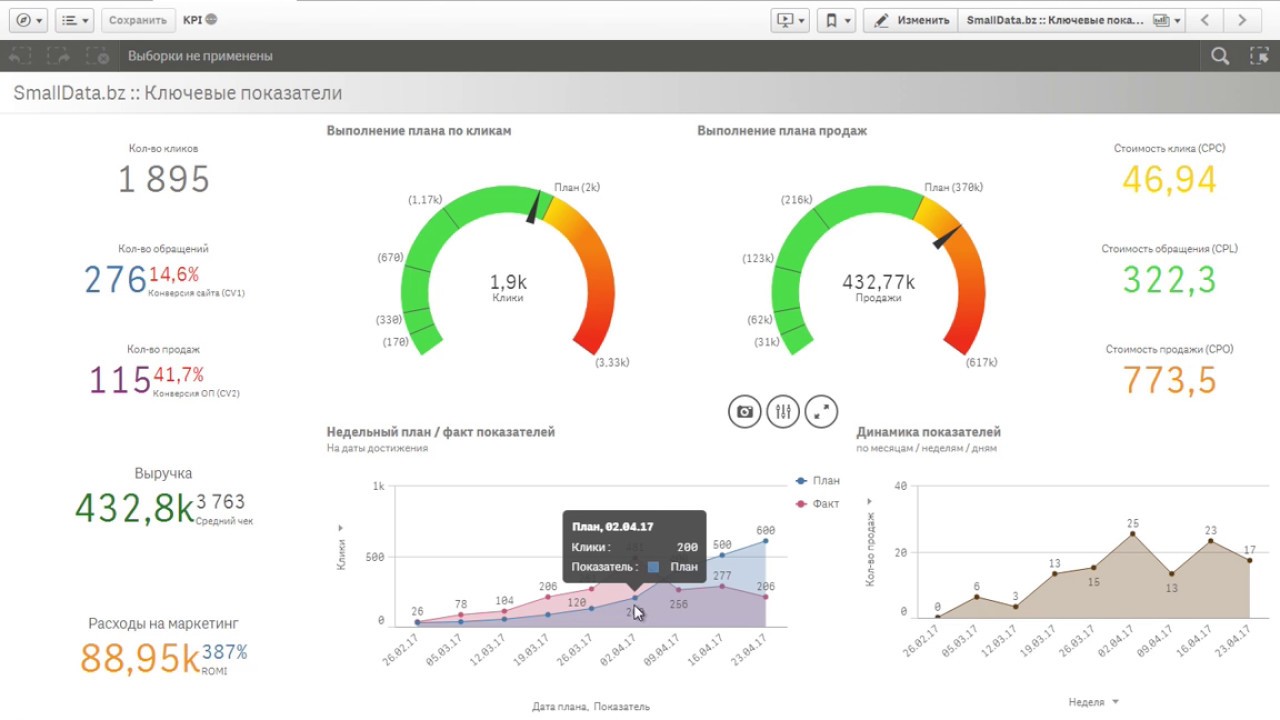
Task: Click the Кол-во обращений value 276
Action: pos(116,280)
